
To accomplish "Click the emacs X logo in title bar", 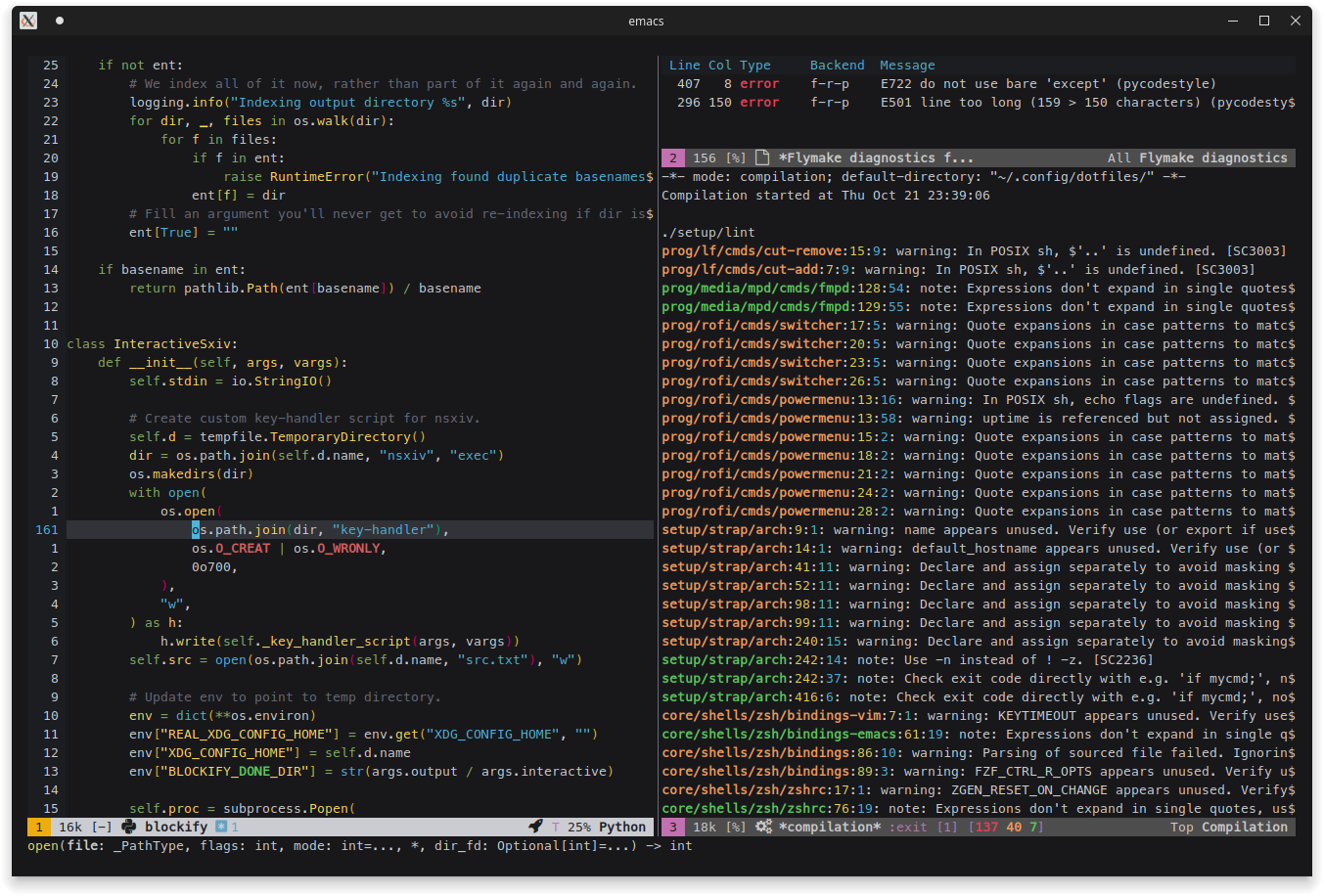I will tap(28, 21).
